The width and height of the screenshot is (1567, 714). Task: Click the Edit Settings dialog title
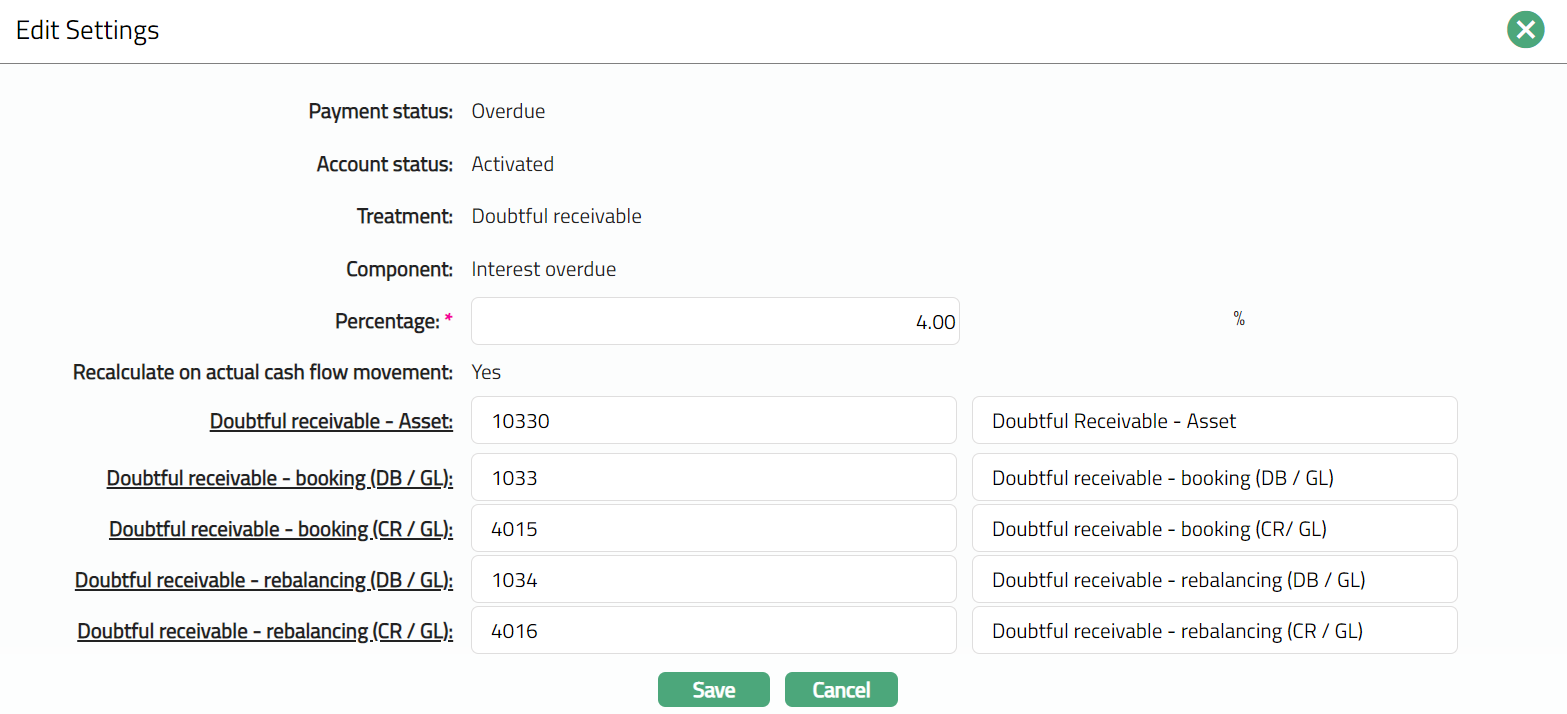tap(88, 31)
